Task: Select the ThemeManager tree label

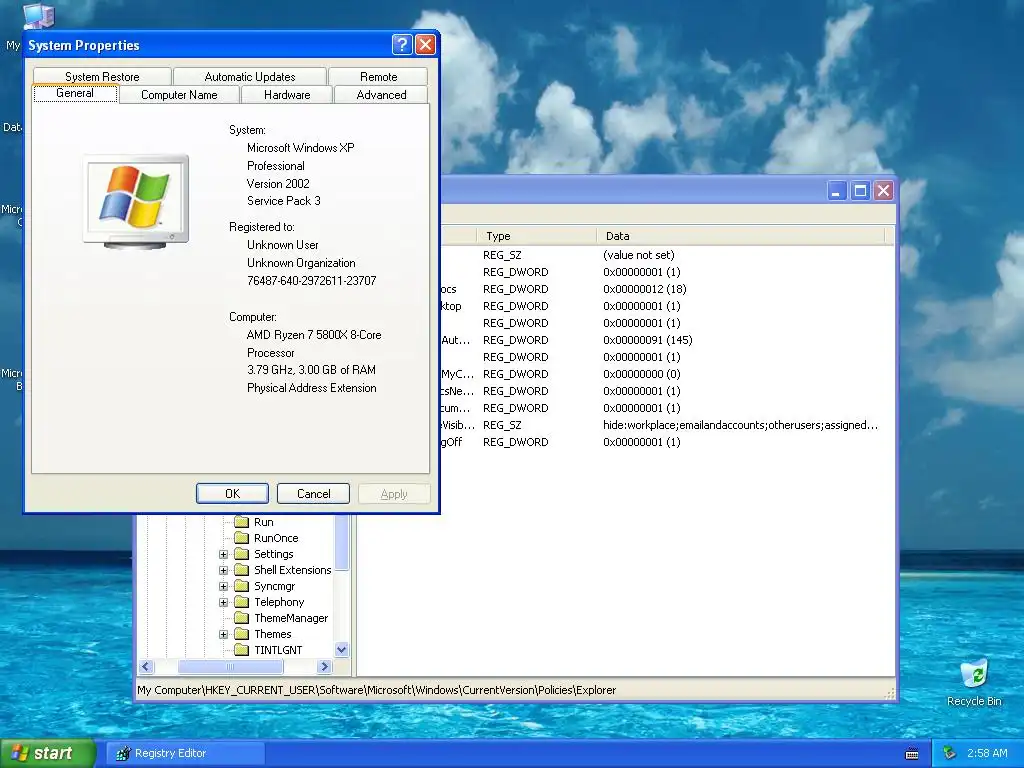Action: tap(291, 618)
